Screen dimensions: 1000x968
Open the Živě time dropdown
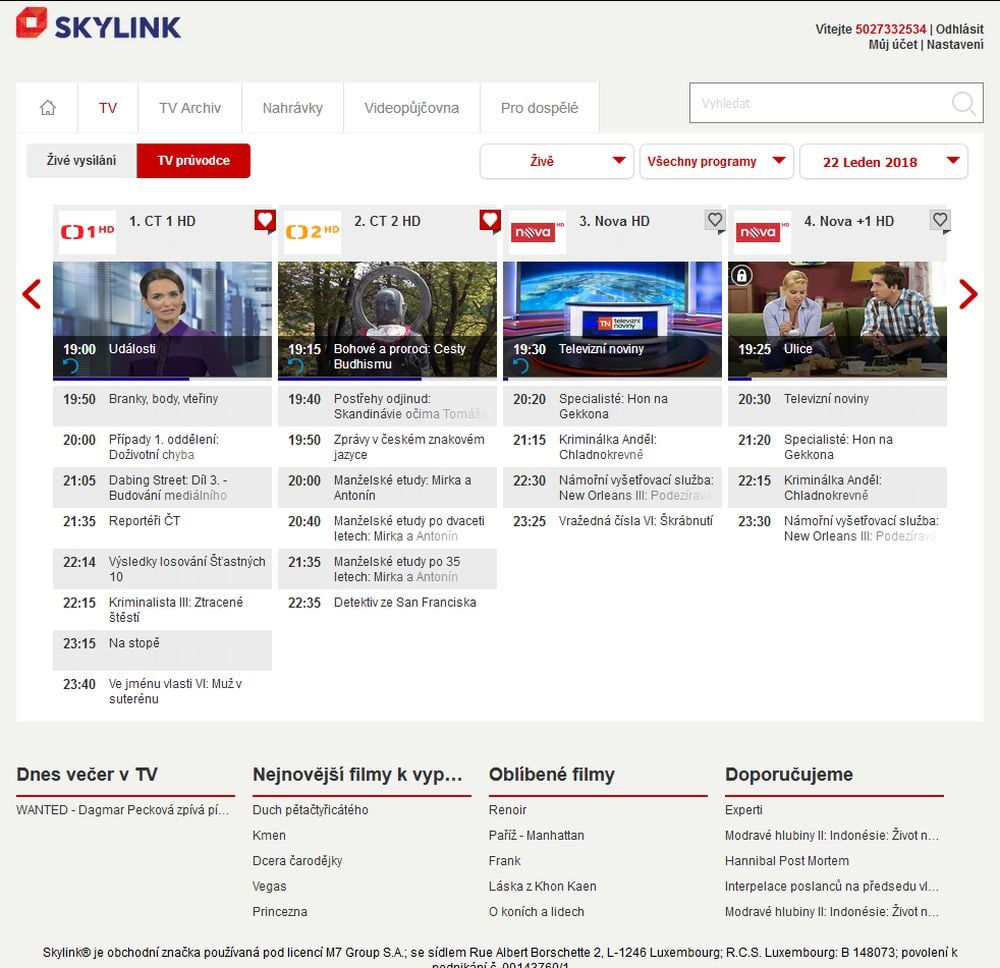click(x=557, y=161)
